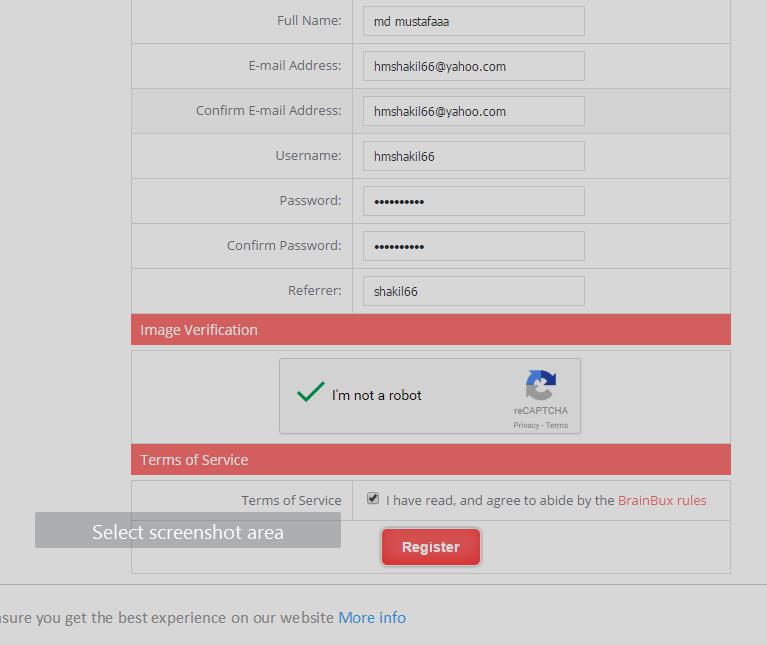The width and height of the screenshot is (767, 645).
Task: Edit the Referrer input field
Action: pyautogui.click(x=473, y=291)
